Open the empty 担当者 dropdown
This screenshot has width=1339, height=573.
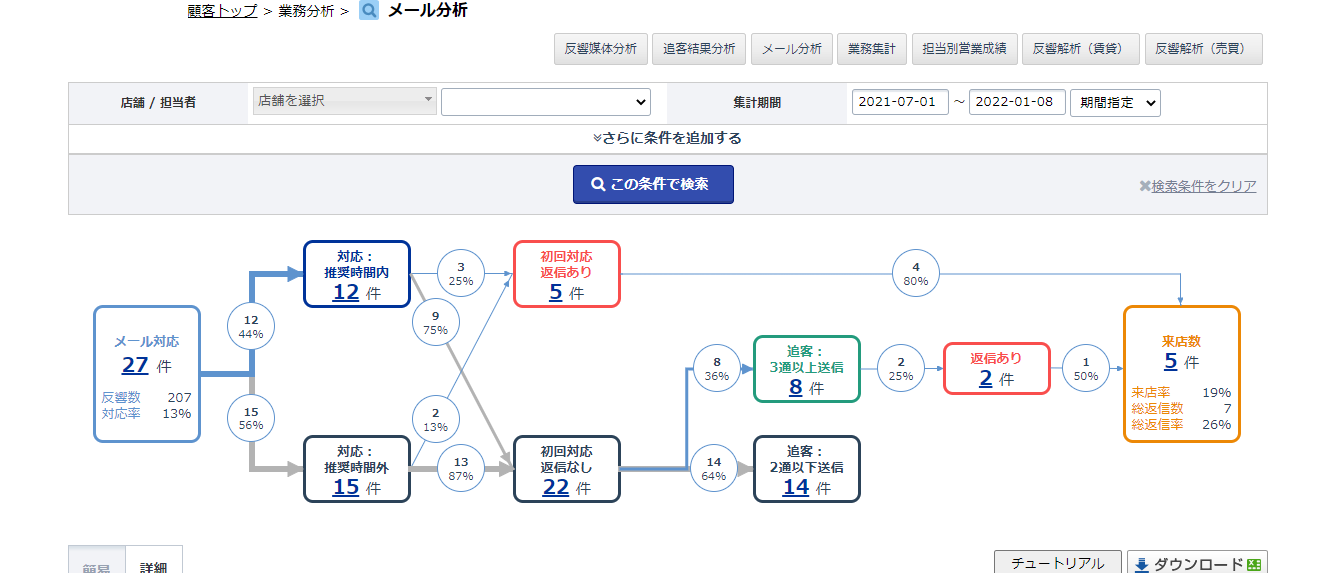click(545, 102)
